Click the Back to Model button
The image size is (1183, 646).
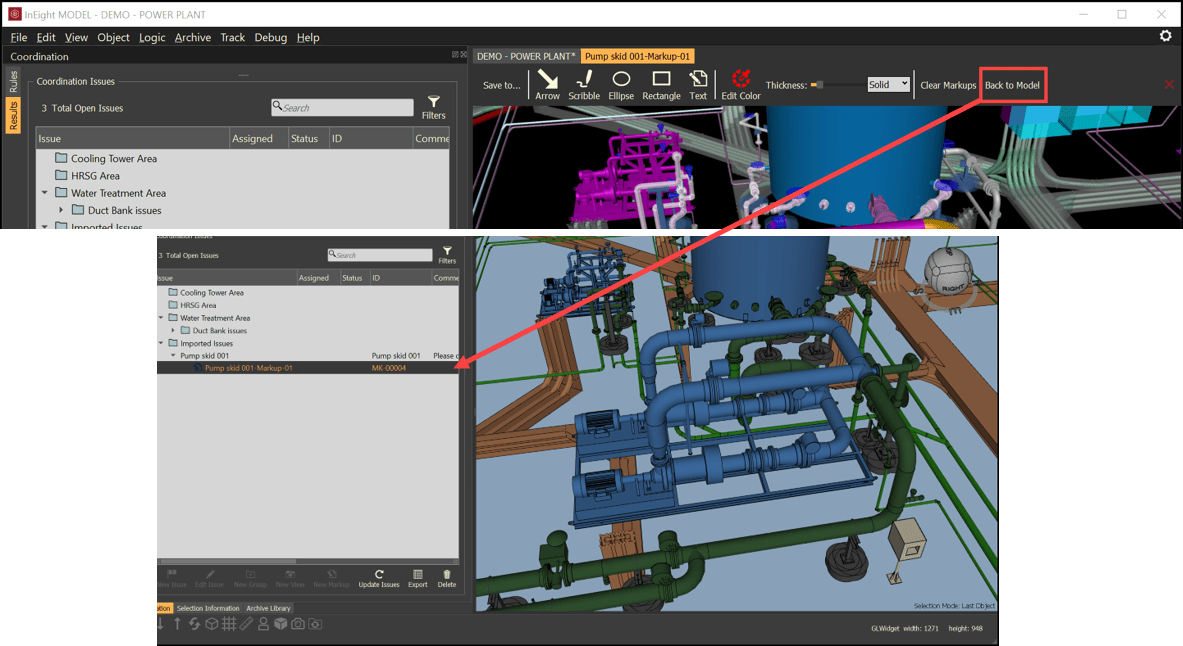click(x=1012, y=85)
